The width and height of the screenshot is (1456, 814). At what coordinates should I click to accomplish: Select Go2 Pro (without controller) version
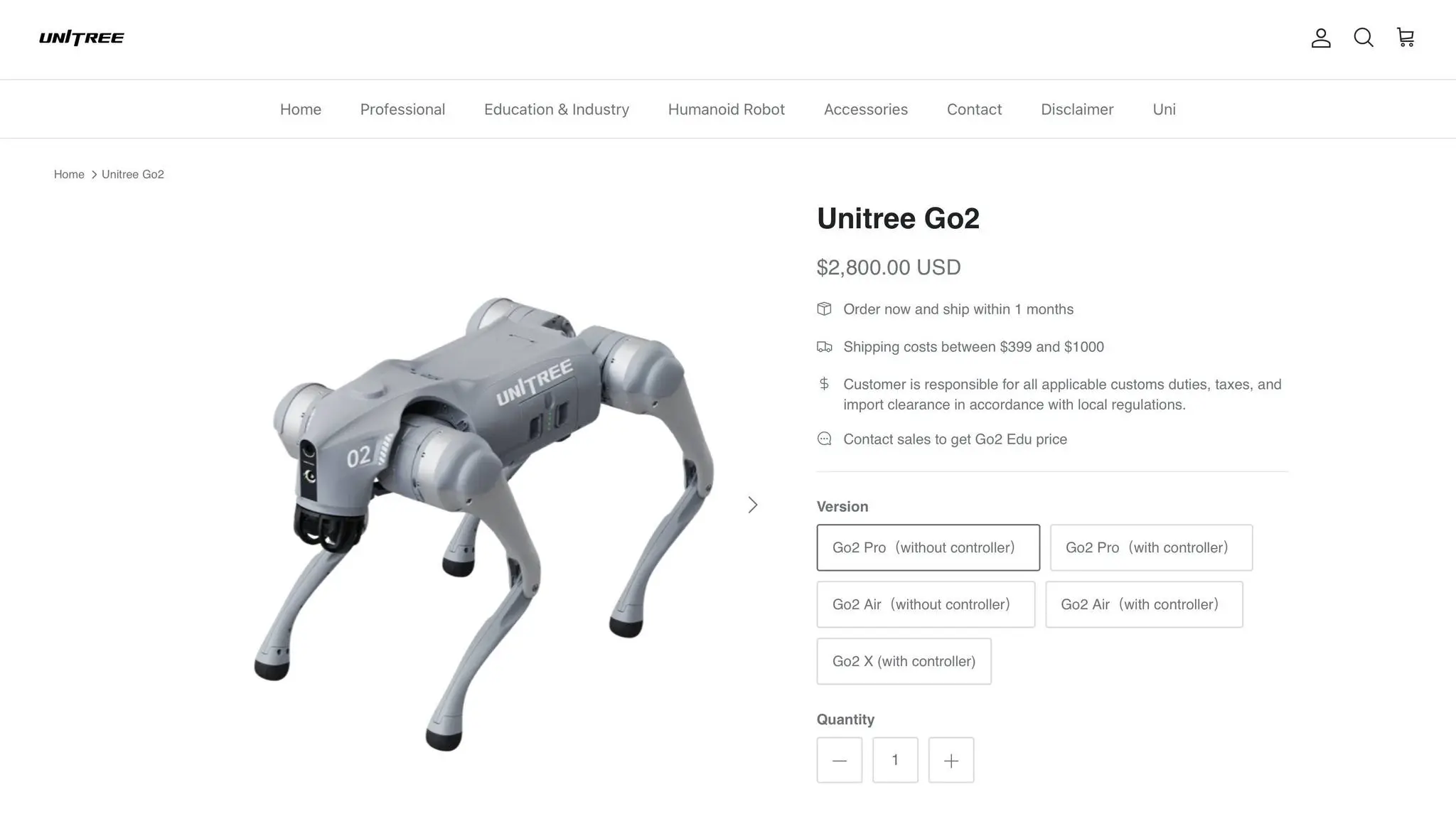coord(928,547)
